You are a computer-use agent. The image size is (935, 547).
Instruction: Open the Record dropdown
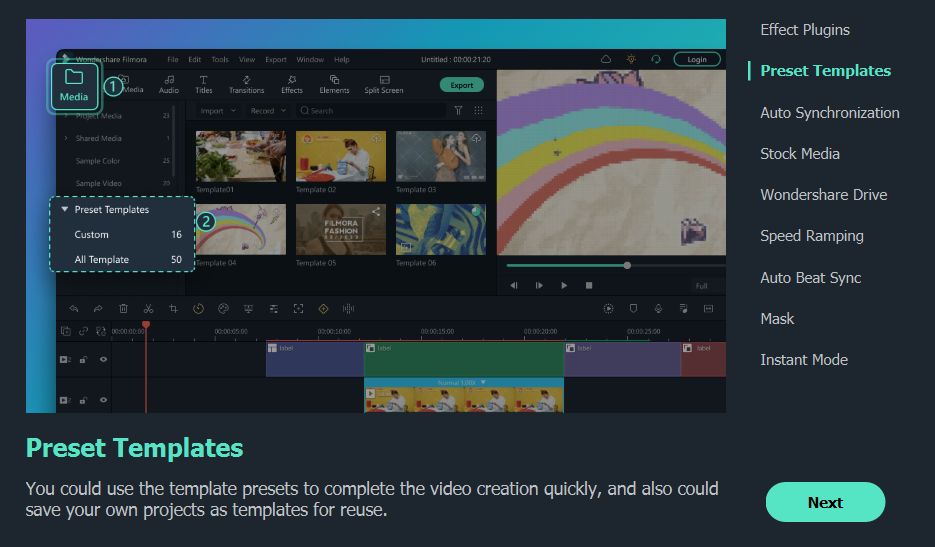pos(268,111)
